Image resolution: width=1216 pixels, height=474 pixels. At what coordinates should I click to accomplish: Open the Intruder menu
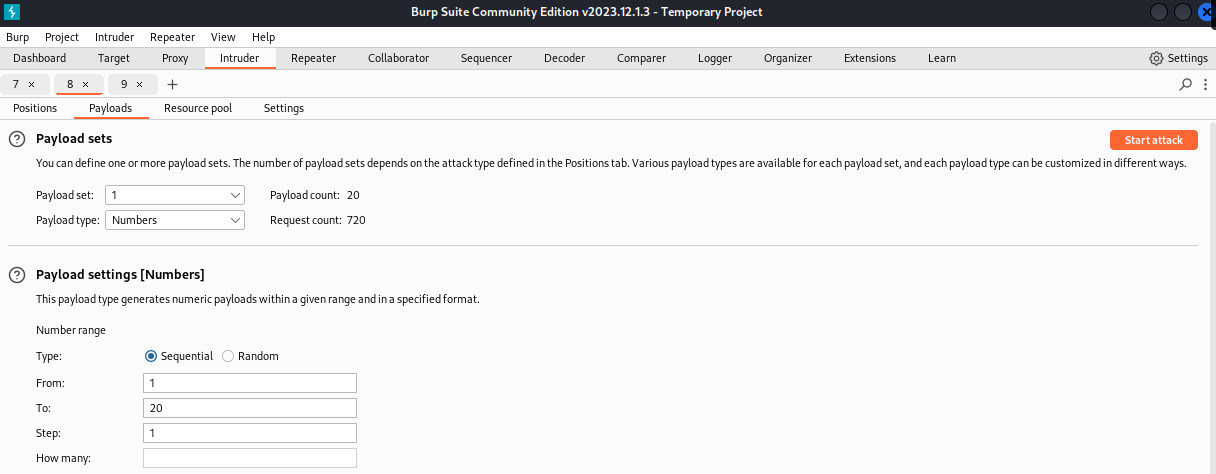(114, 37)
